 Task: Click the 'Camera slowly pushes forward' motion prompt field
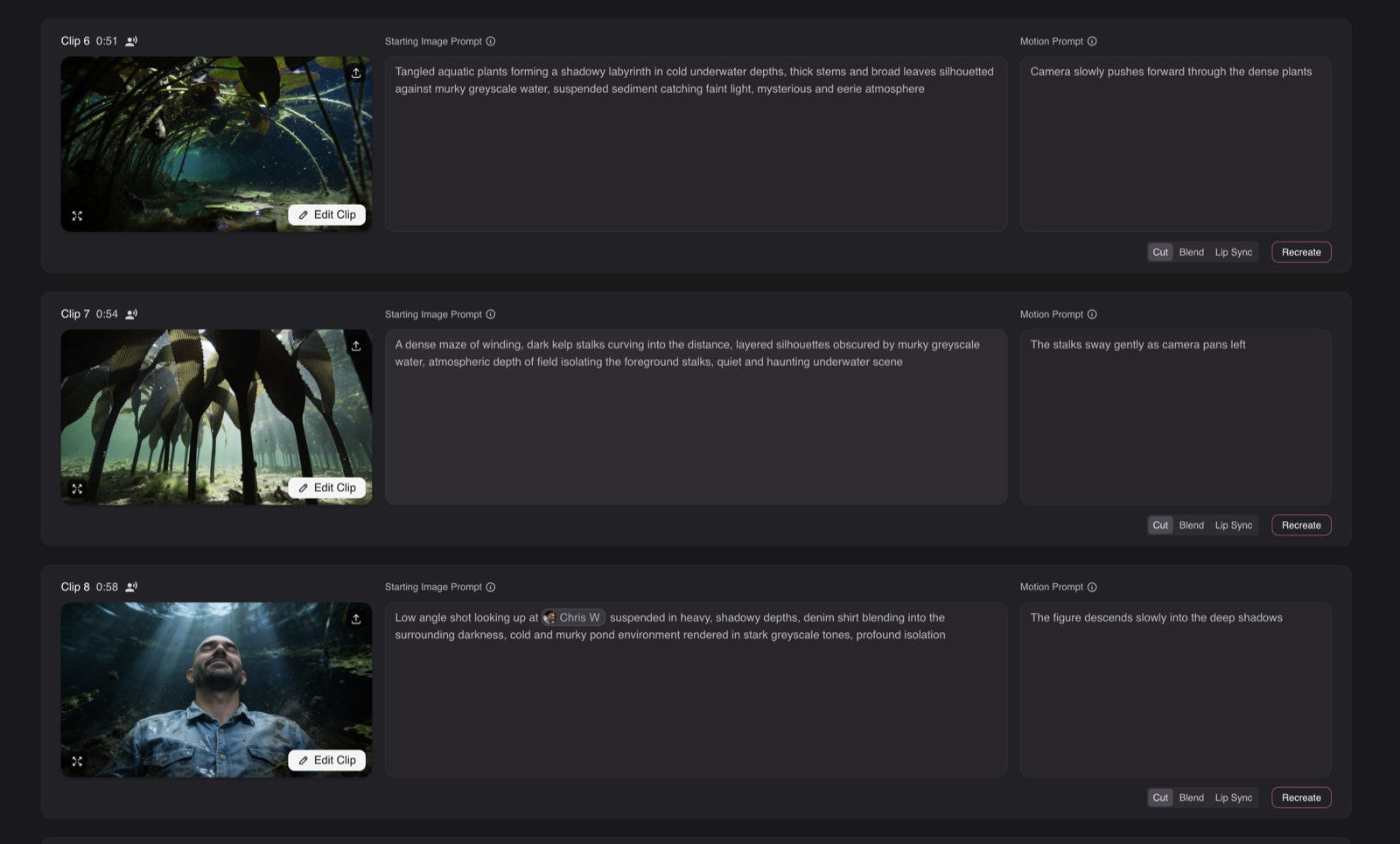pos(1175,144)
